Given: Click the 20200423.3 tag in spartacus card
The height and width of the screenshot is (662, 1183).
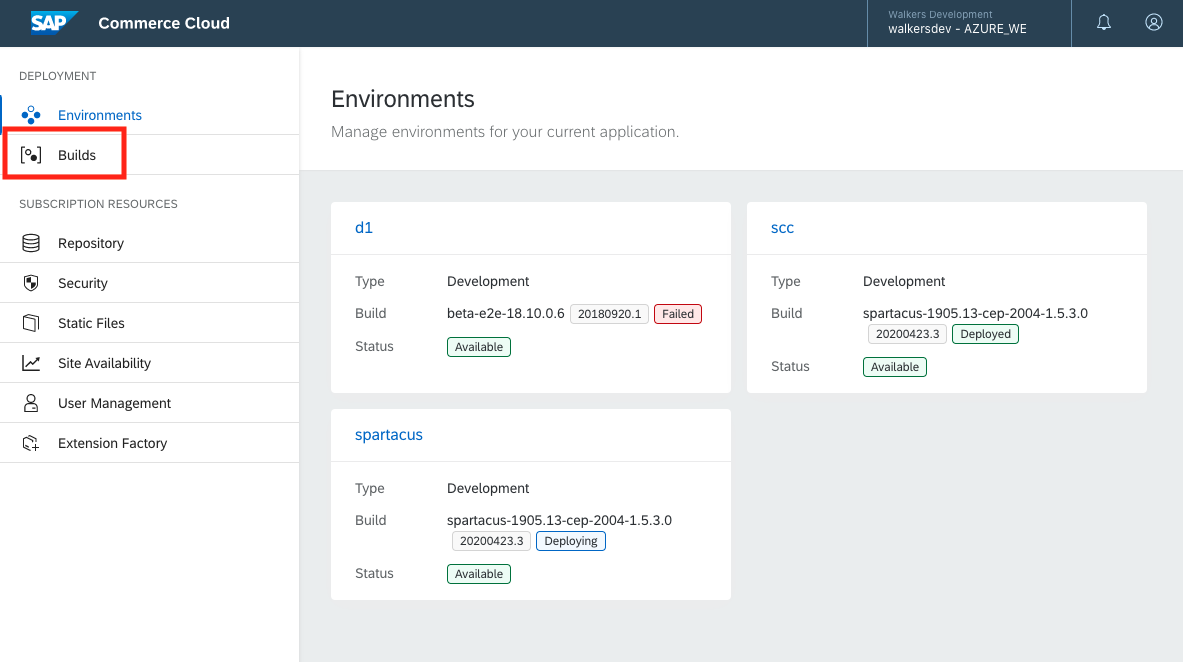Looking at the screenshot, I should pos(491,541).
